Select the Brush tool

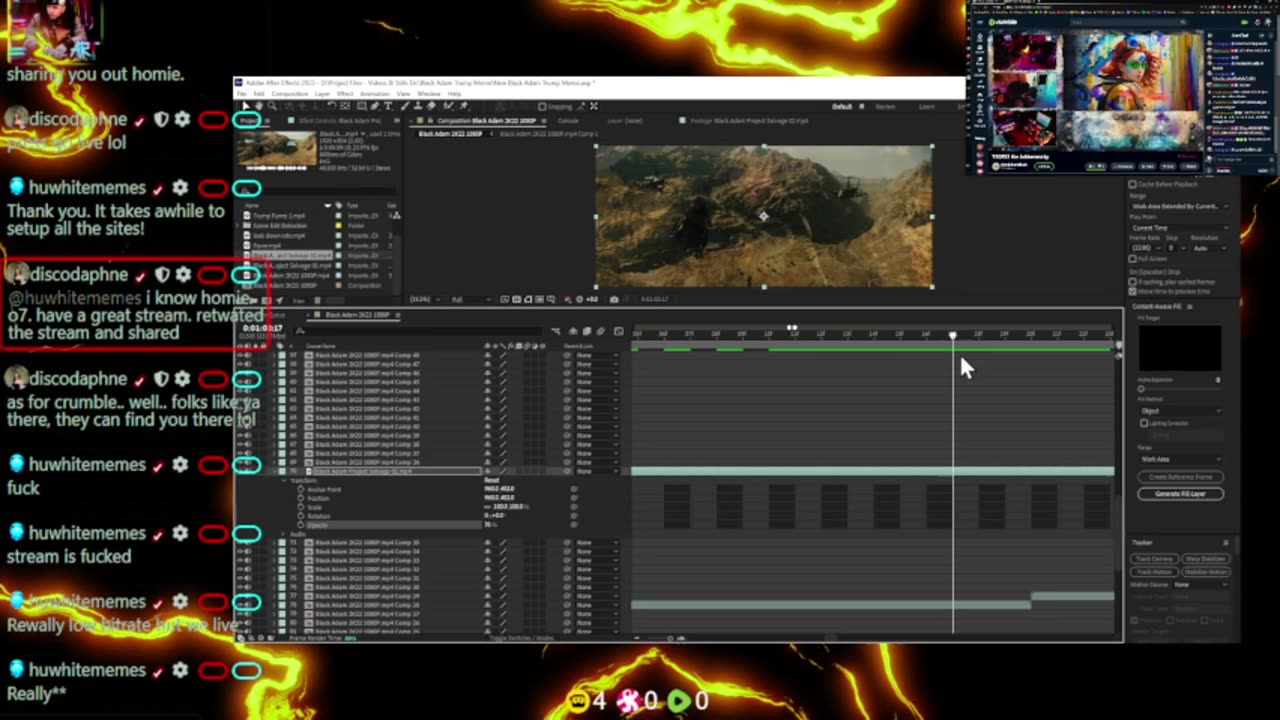click(x=405, y=106)
